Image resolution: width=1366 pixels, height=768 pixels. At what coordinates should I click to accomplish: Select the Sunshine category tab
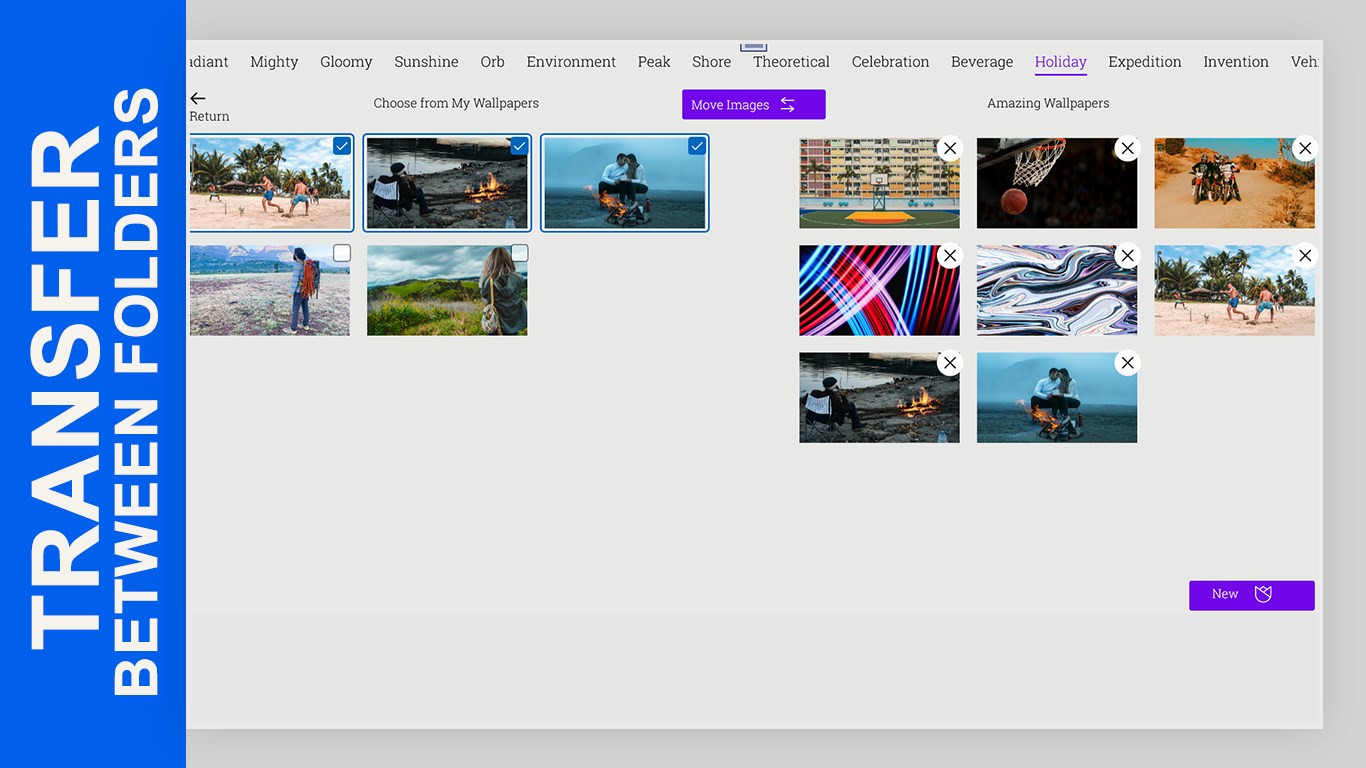pyautogui.click(x=426, y=62)
